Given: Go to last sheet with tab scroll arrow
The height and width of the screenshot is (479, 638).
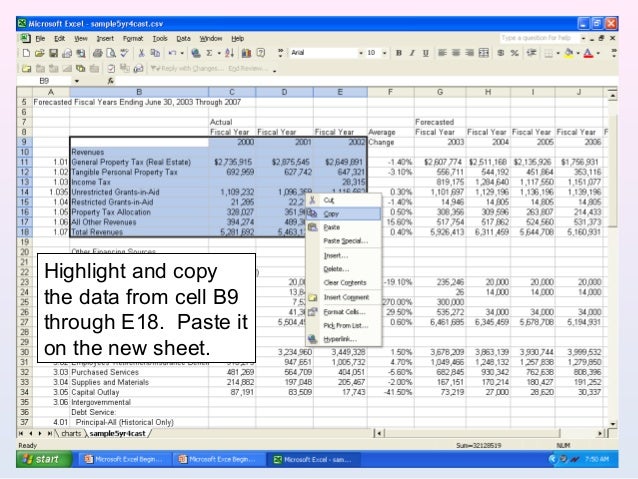Looking at the screenshot, I should (50, 434).
